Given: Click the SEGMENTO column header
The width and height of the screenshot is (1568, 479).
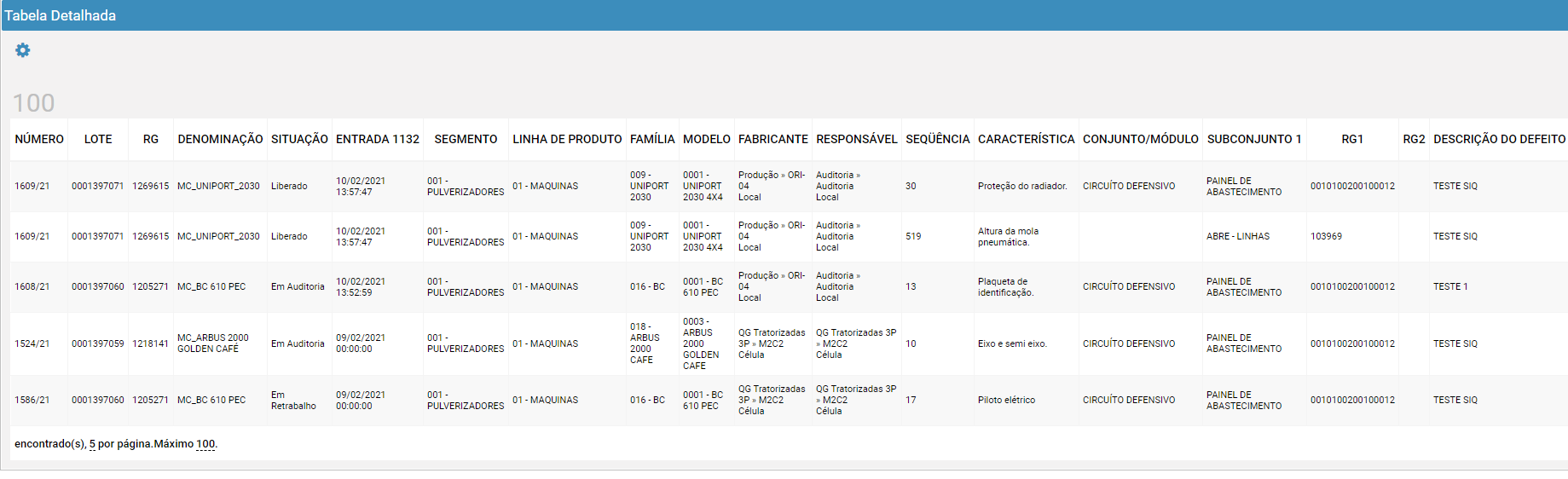Looking at the screenshot, I should click(x=466, y=139).
